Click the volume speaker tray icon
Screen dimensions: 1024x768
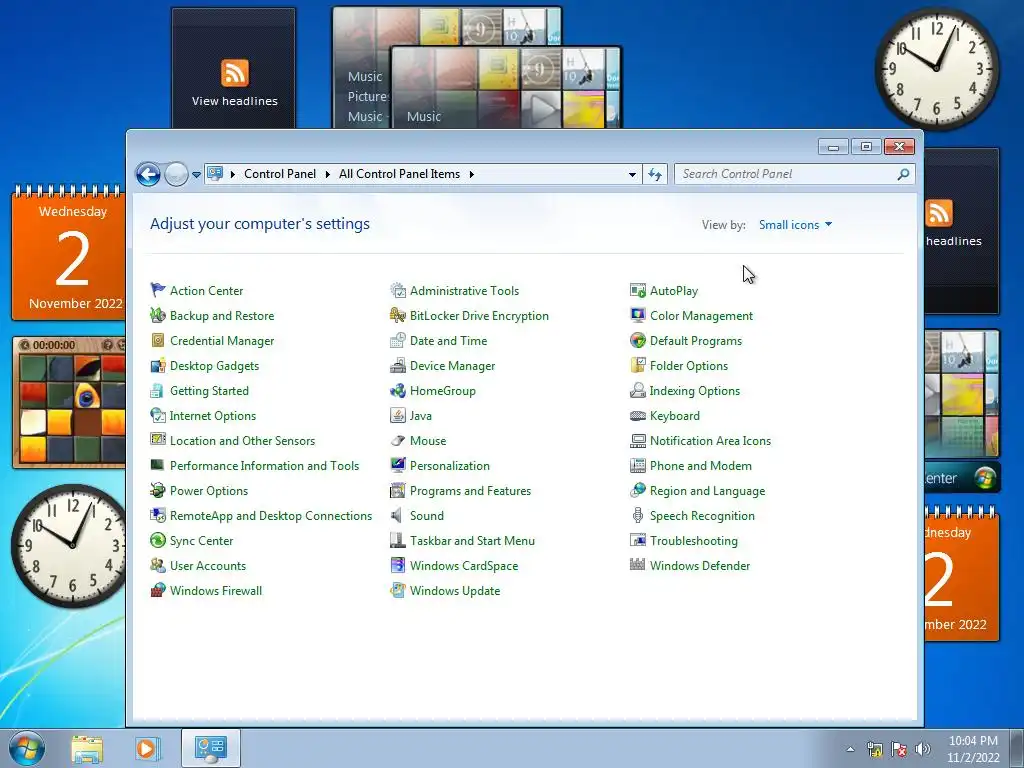click(x=922, y=749)
